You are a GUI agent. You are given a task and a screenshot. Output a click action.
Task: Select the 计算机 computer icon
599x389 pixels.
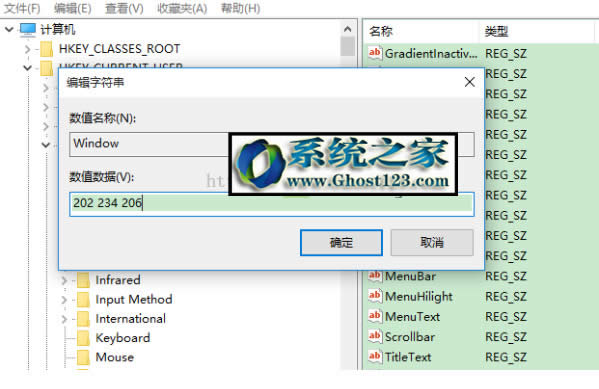[28, 29]
